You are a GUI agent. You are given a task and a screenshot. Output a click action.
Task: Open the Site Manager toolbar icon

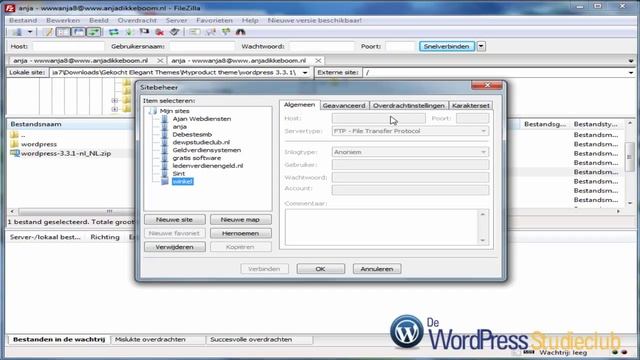pos(17,32)
